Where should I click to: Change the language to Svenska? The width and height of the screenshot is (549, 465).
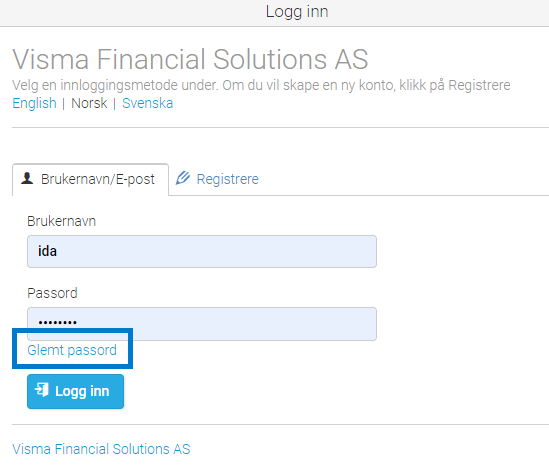pos(147,103)
